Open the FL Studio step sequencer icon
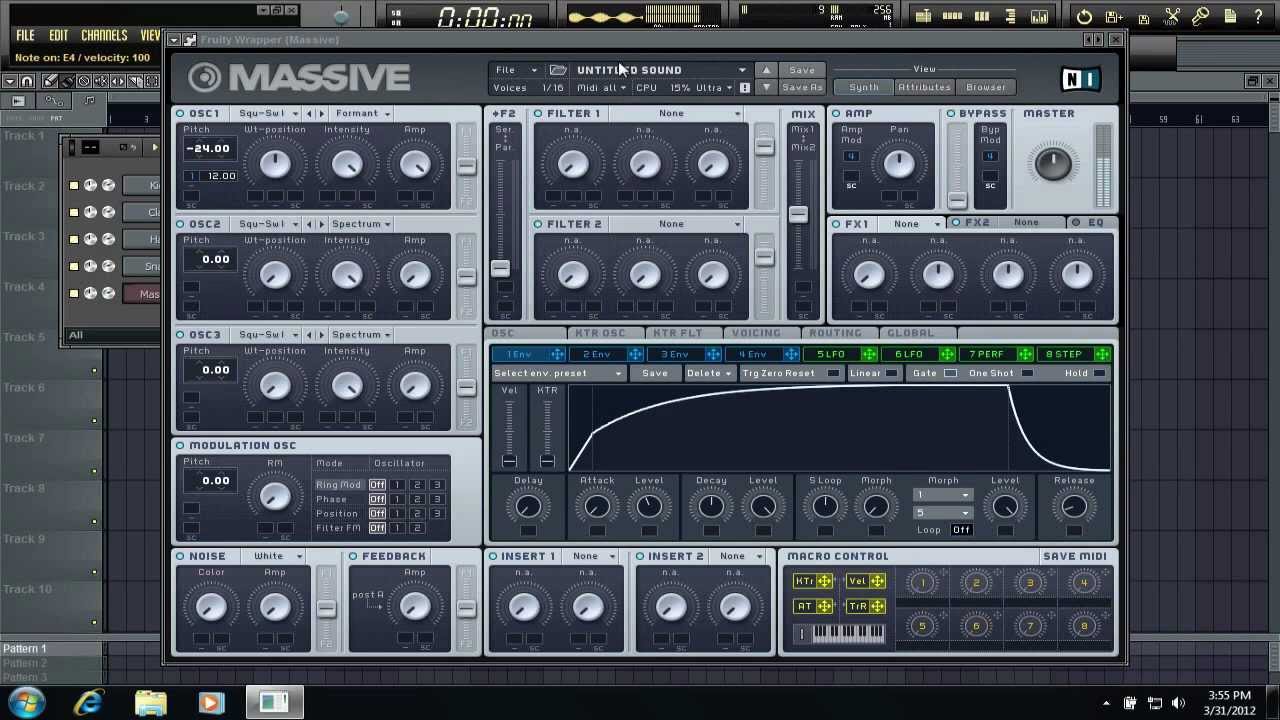 (953, 16)
